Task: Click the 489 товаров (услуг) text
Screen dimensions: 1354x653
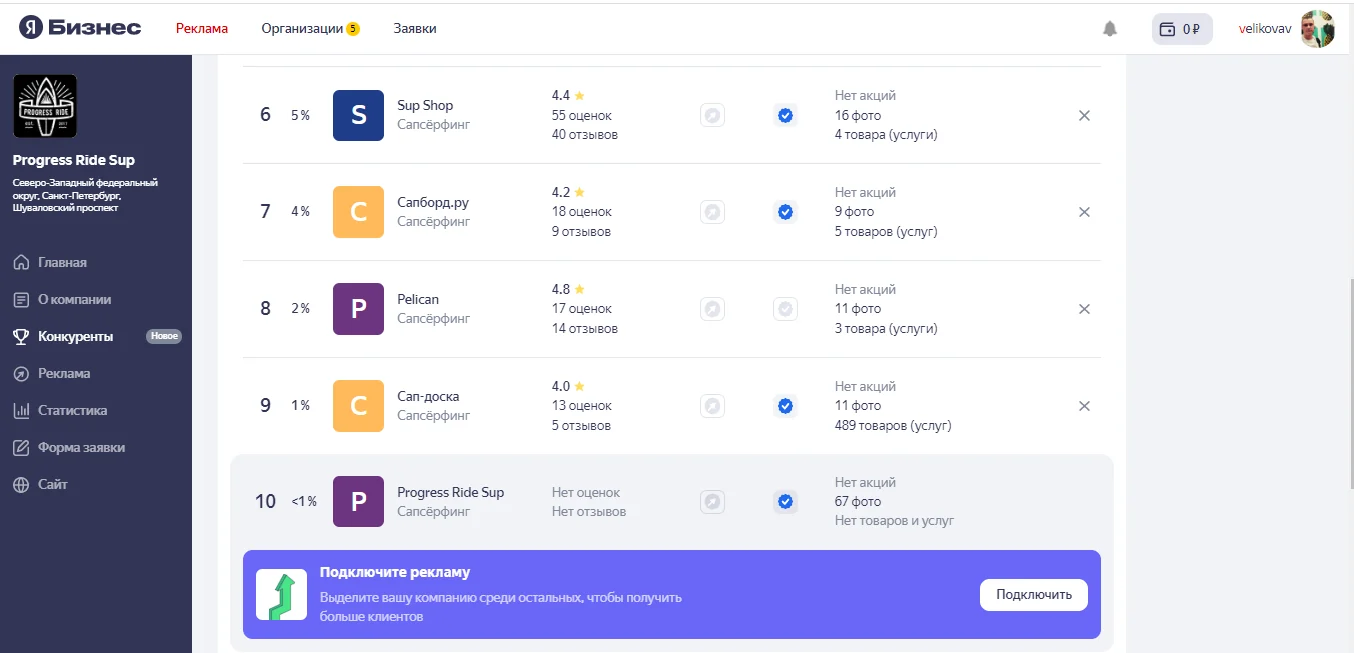Action: click(x=893, y=425)
